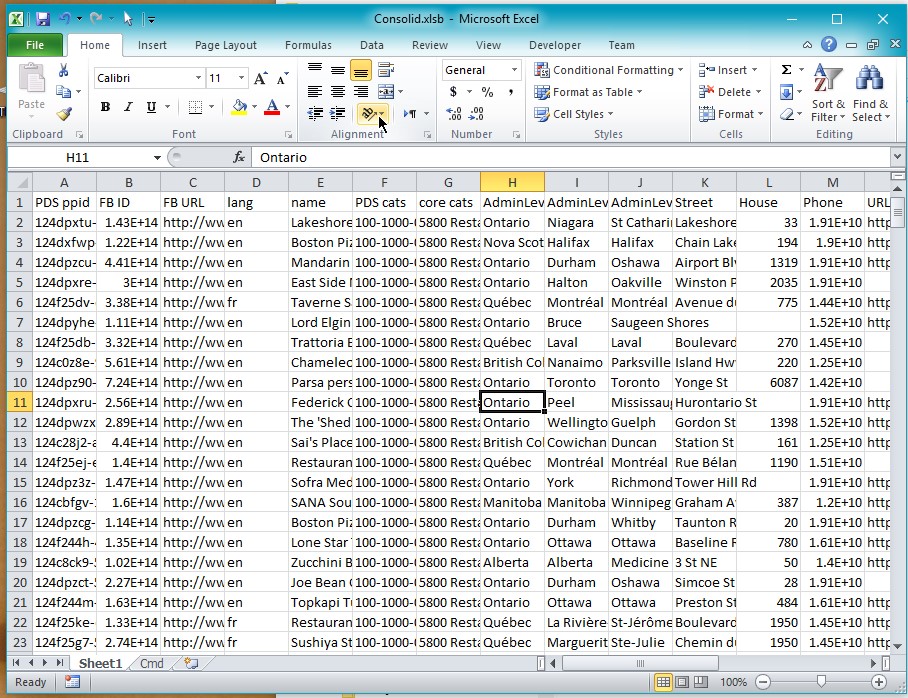Open the Name Box dropdown arrow
Image resolution: width=908 pixels, height=698 pixels.
(x=158, y=158)
